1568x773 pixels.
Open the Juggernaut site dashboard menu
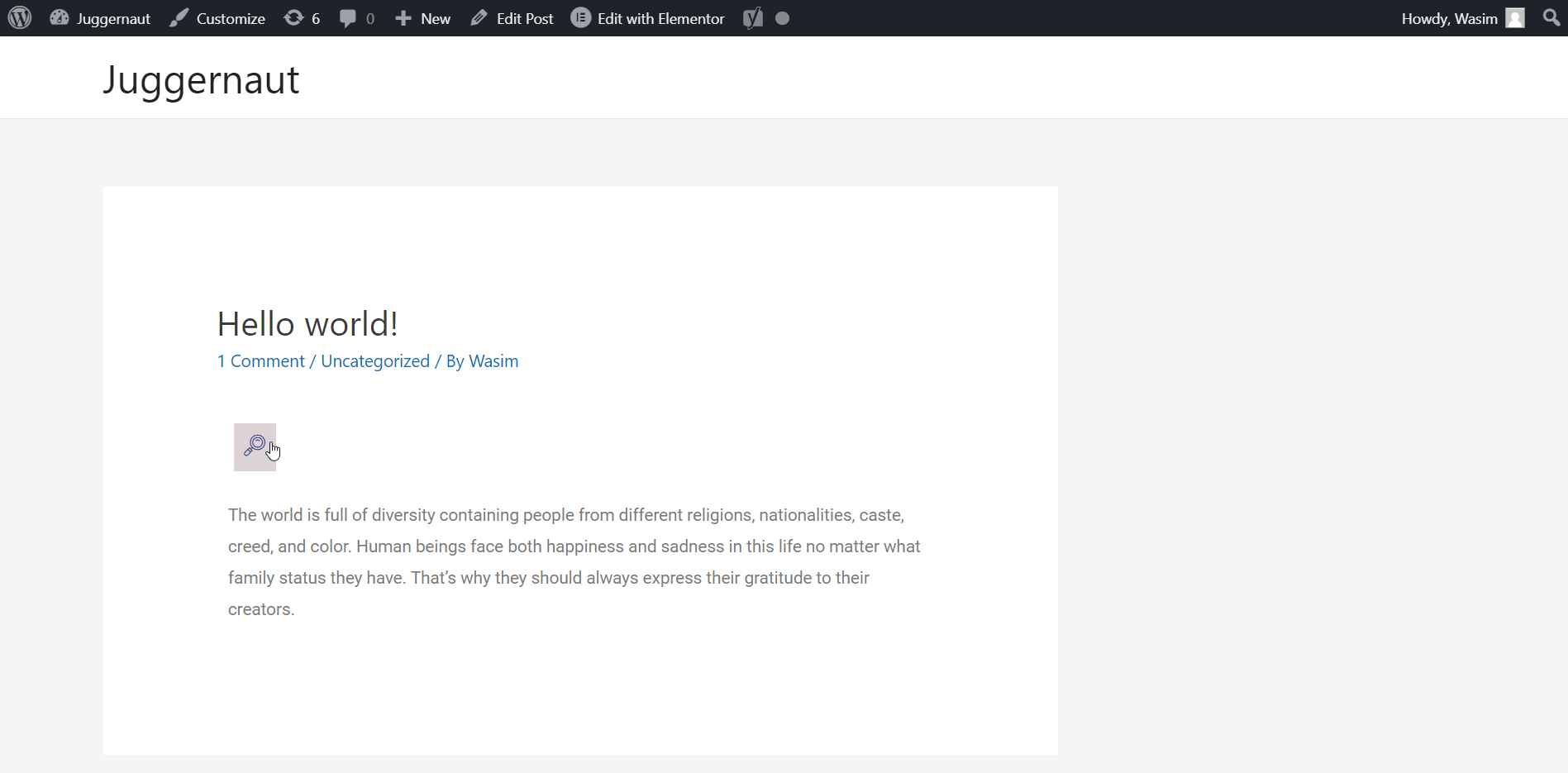(100, 18)
